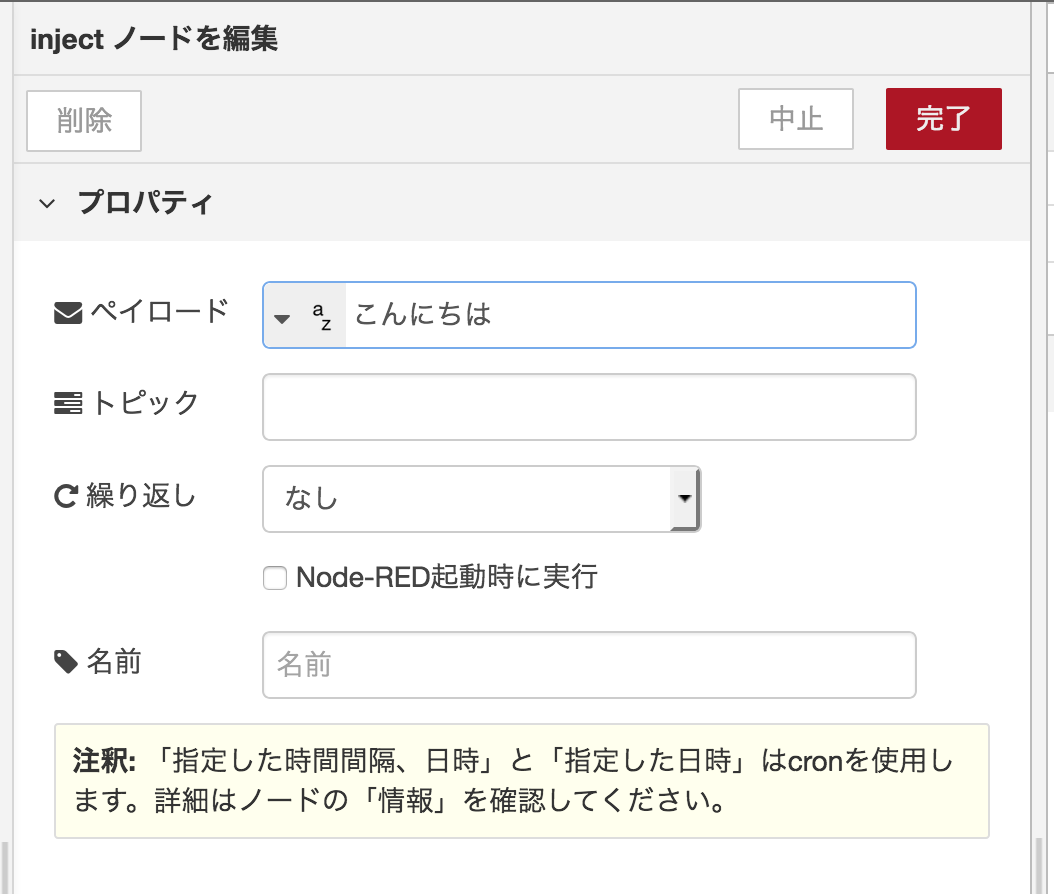The image size is (1054, 894).
Task: Click the 繰り返し dropdown arrow button
Action: click(683, 498)
